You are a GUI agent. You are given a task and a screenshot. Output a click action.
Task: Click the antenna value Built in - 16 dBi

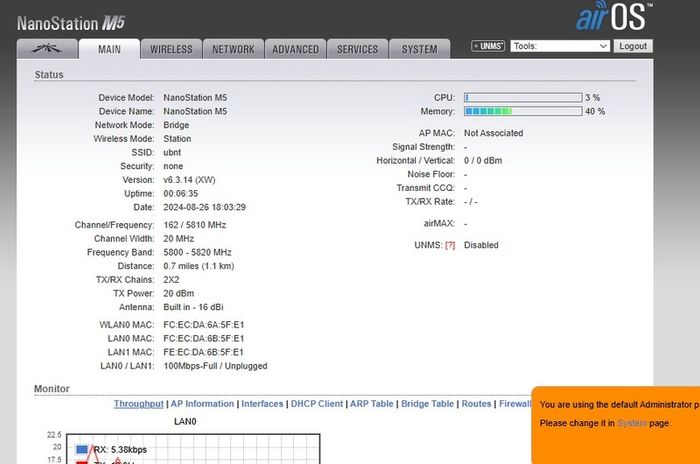[x=193, y=307]
